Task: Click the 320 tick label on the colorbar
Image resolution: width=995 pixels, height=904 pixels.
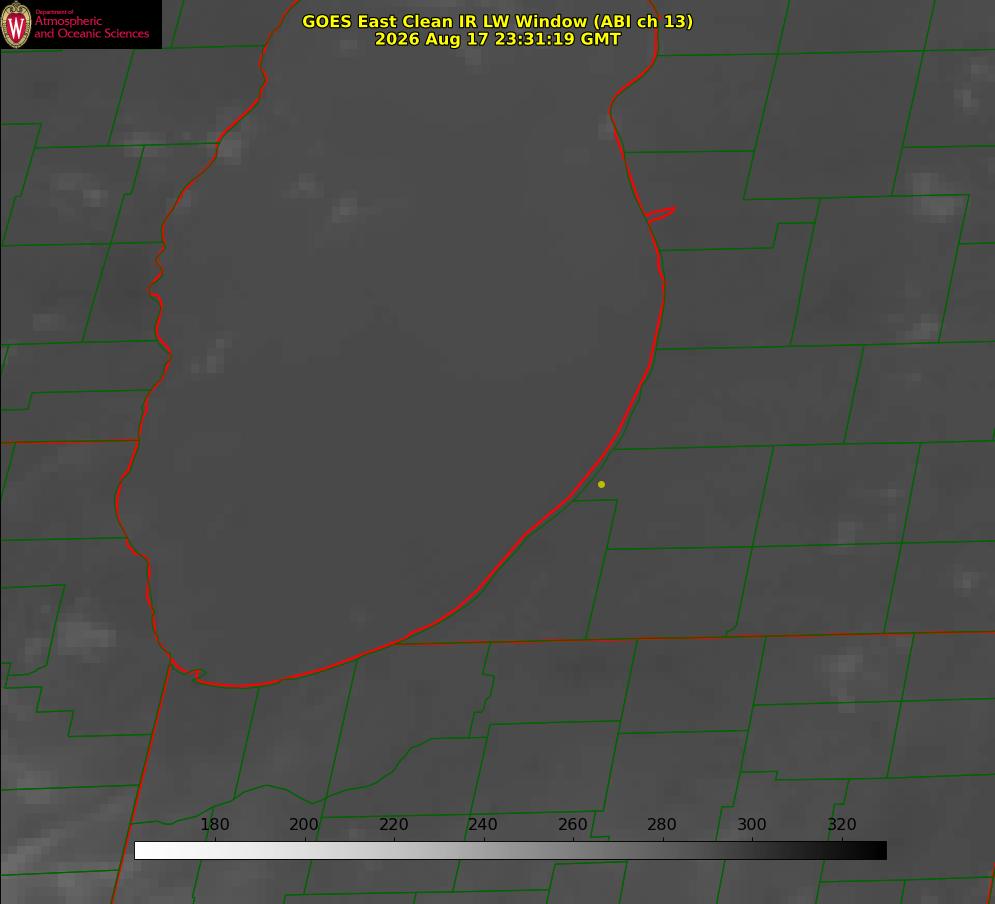Action: click(x=842, y=824)
